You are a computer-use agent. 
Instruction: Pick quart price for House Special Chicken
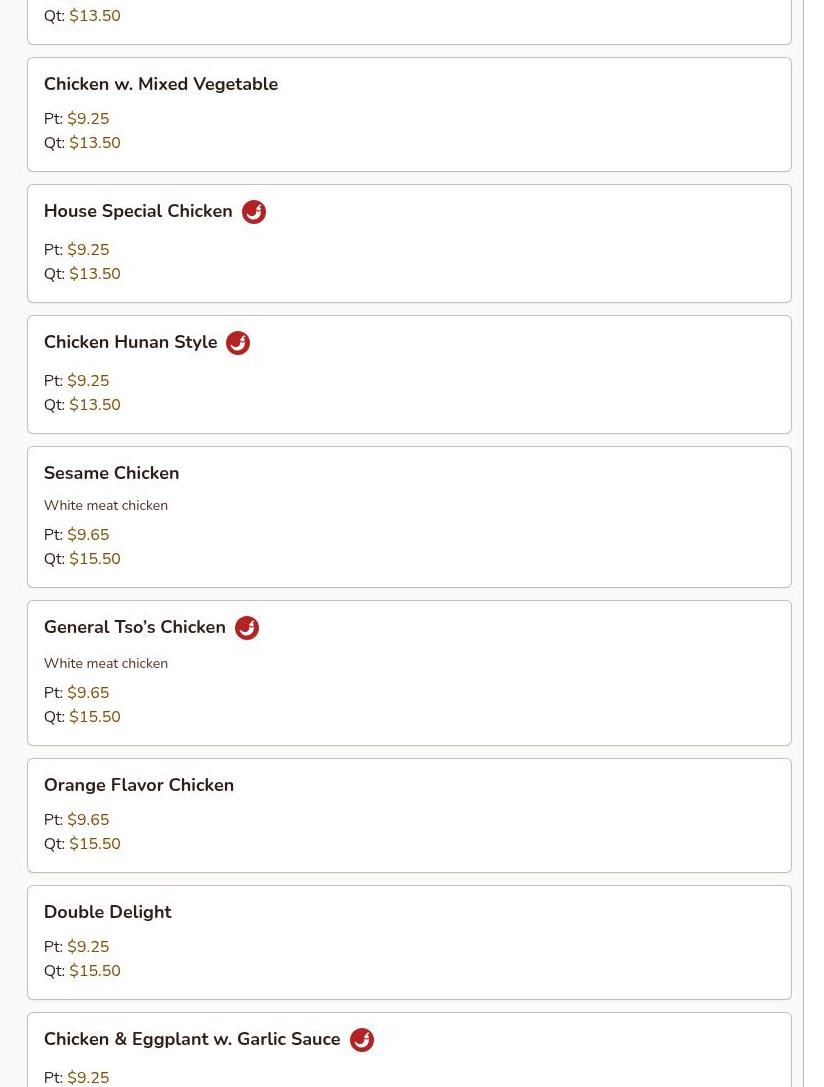(x=95, y=274)
